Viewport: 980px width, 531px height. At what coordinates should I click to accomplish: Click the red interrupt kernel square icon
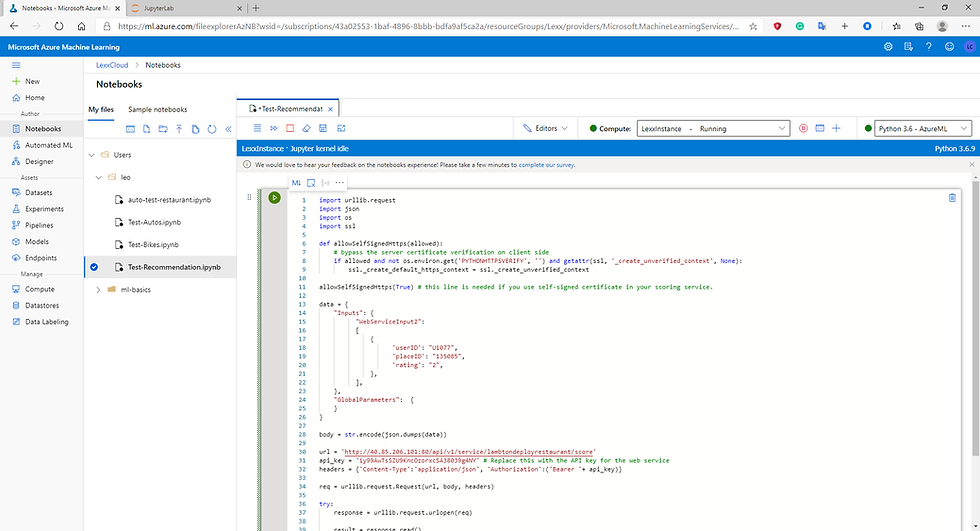[290, 128]
